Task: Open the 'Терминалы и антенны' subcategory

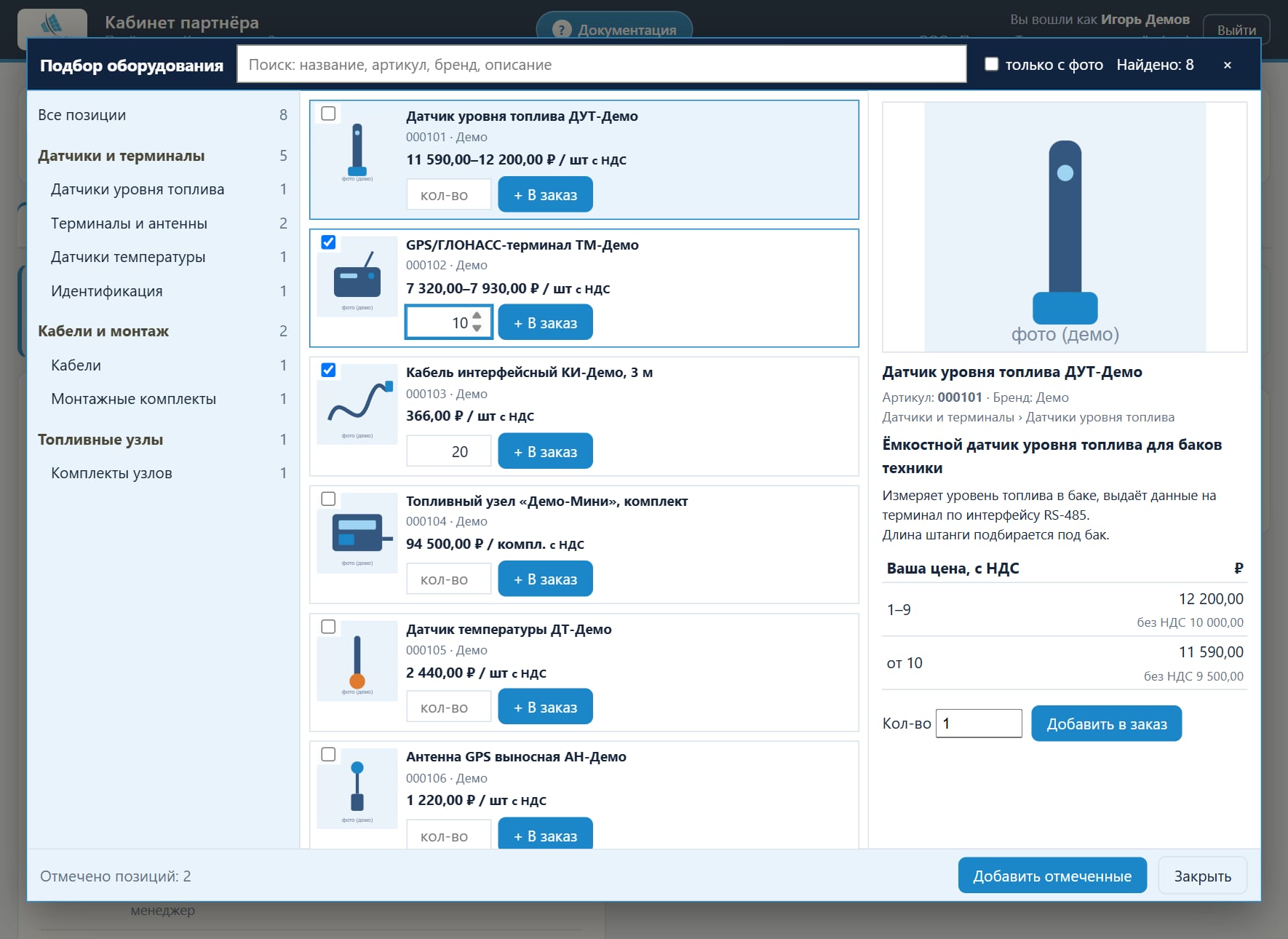Action: [x=163, y=223]
